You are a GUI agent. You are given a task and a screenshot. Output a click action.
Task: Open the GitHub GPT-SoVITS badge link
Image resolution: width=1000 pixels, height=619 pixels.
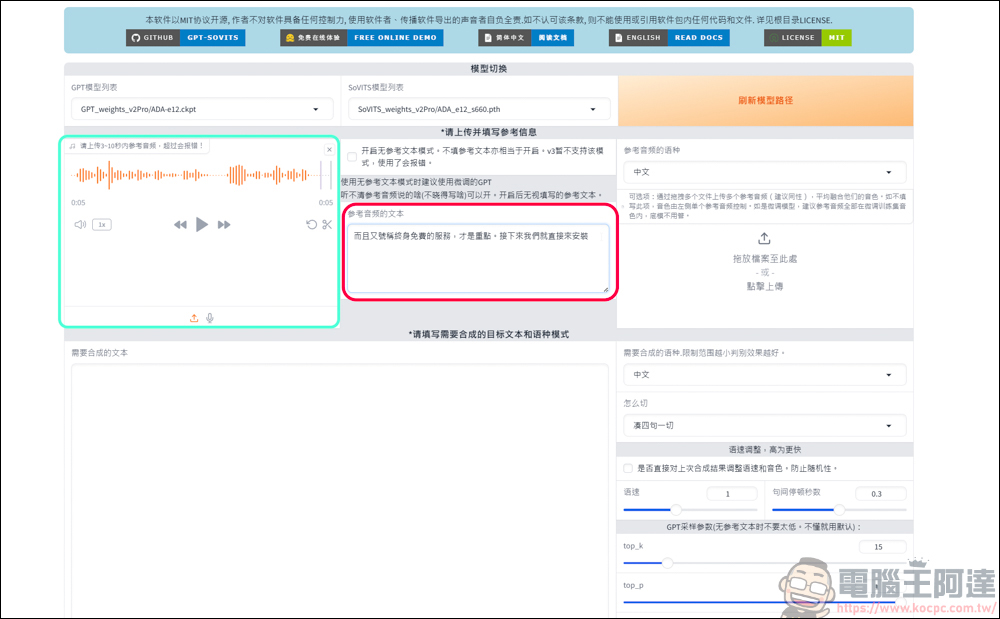pyautogui.click(x=186, y=38)
